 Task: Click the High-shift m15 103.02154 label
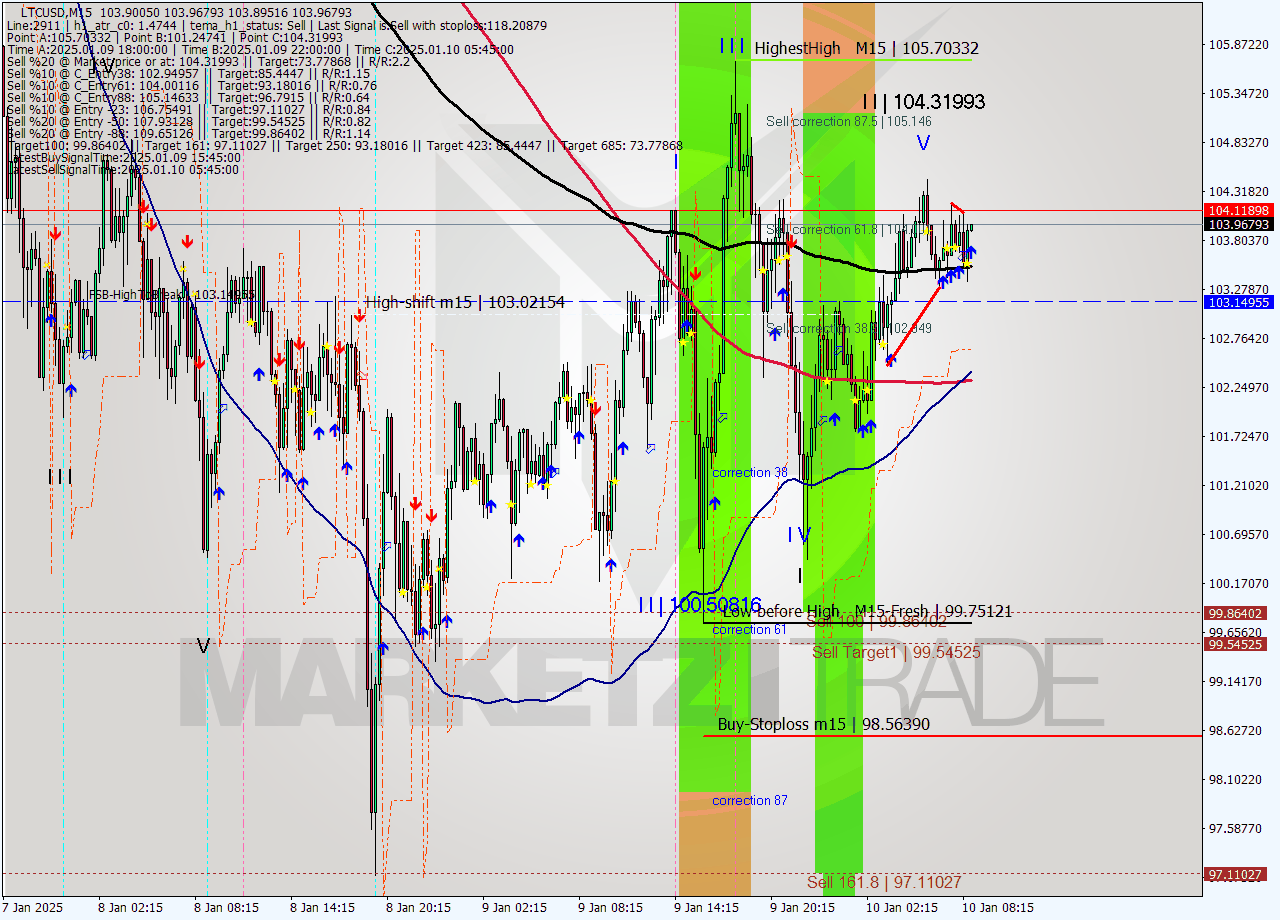465,301
